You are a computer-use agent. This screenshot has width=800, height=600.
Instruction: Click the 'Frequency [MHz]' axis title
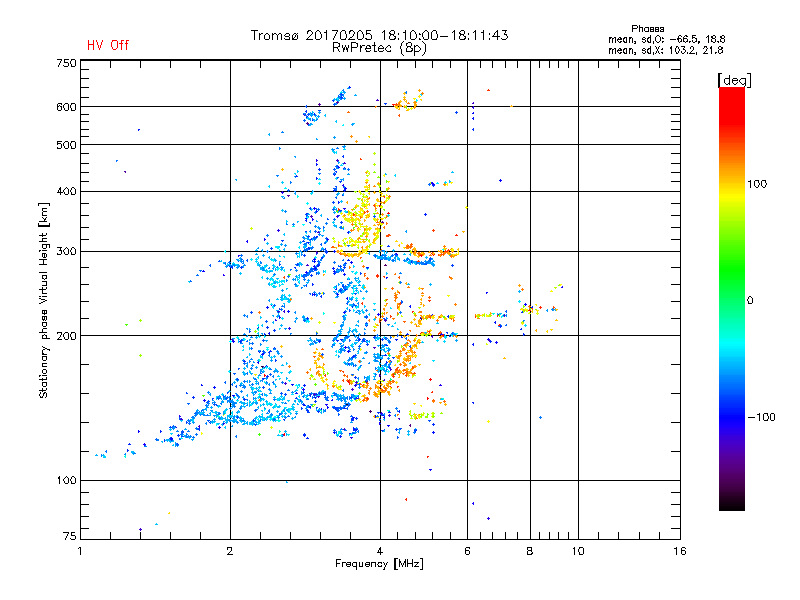tap(379, 564)
